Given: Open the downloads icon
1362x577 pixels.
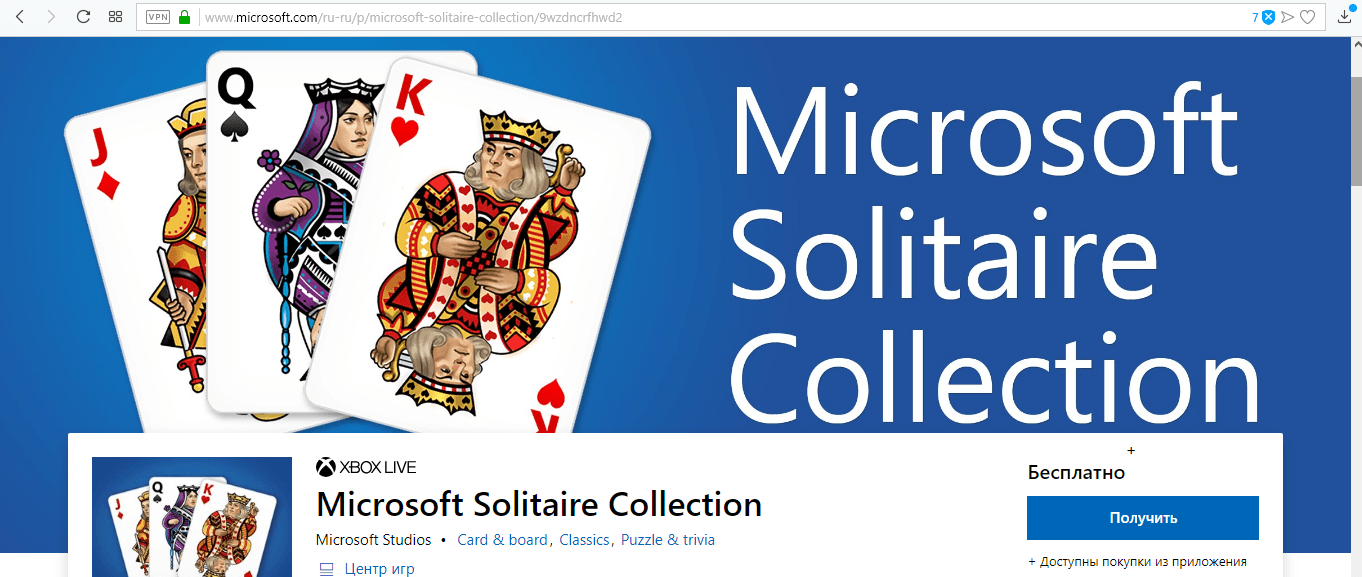Looking at the screenshot, I should [x=1346, y=17].
